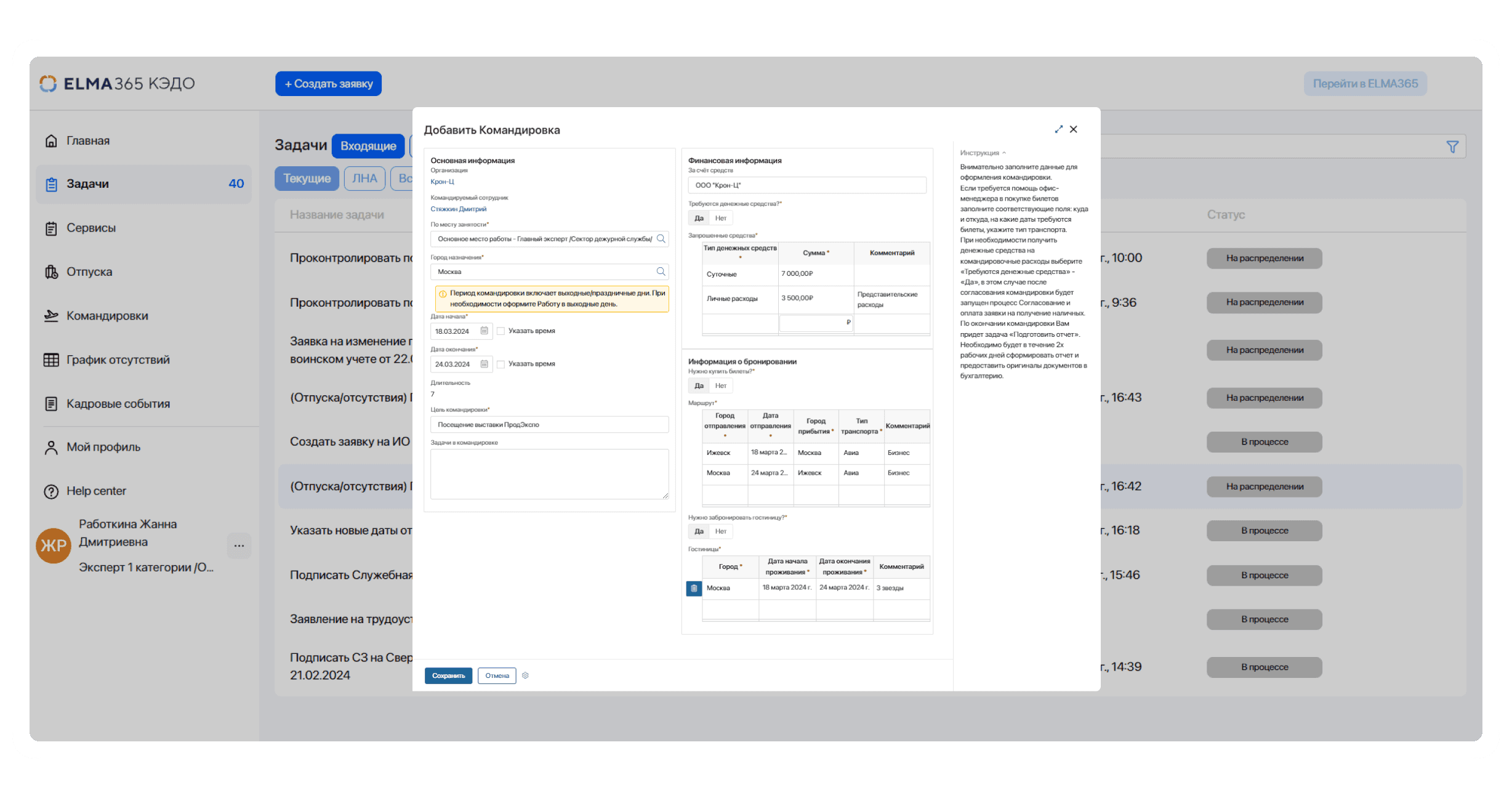Open user menu with three dots button
The width and height of the screenshot is (1512, 798).
click(x=239, y=546)
